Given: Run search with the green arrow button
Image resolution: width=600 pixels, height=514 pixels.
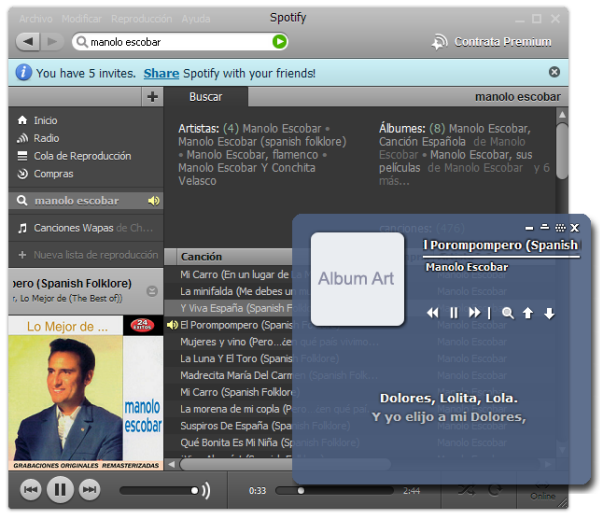Looking at the screenshot, I should (279, 41).
